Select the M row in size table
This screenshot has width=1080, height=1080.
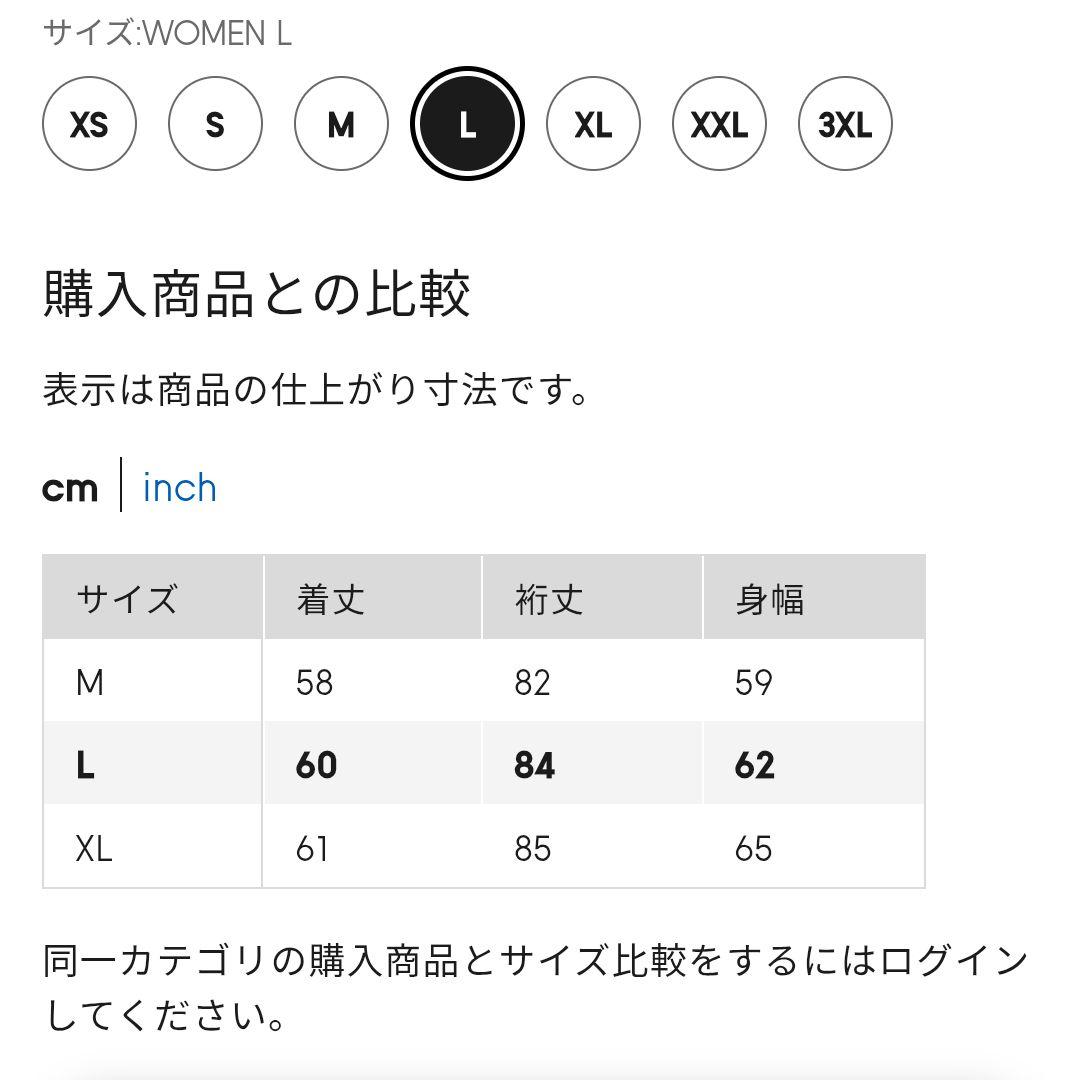click(x=90, y=682)
